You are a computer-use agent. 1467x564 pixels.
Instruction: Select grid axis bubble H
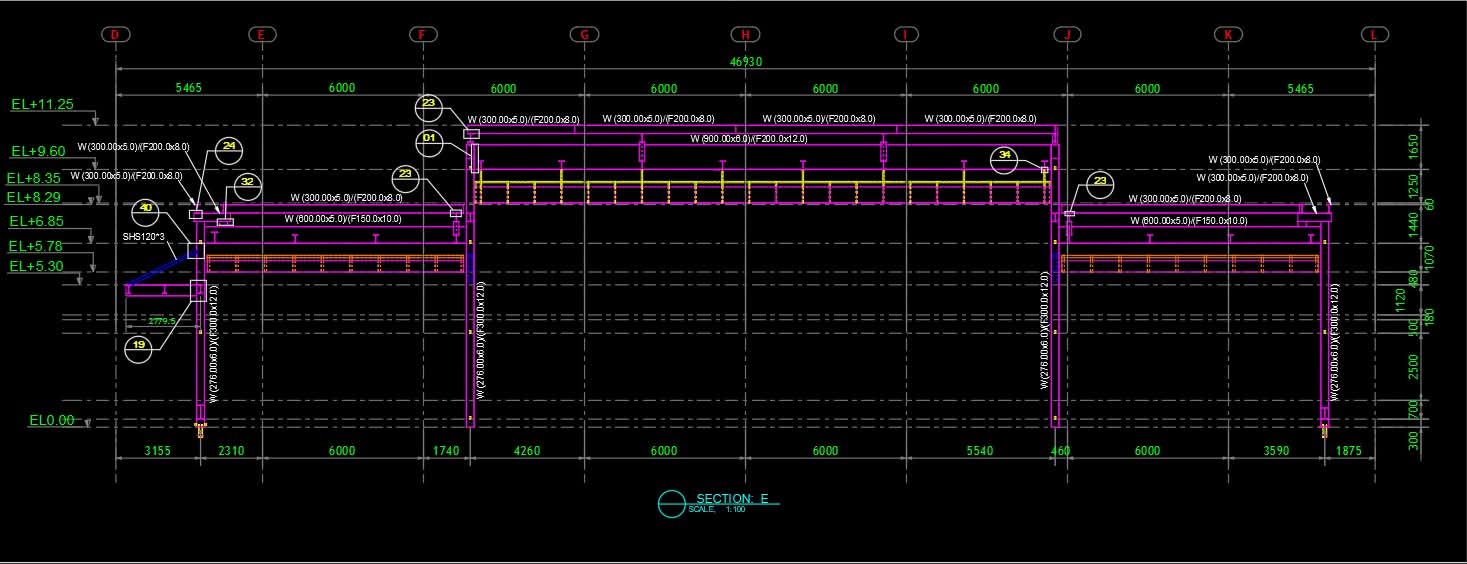(745, 35)
